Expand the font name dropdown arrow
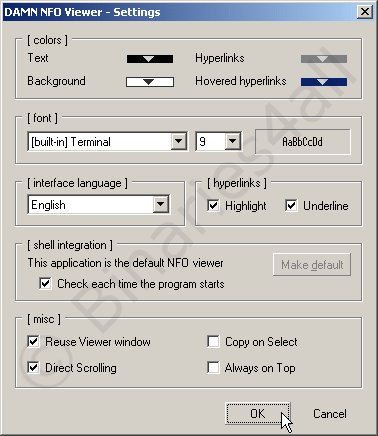This screenshot has height=436, width=378. point(179,142)
